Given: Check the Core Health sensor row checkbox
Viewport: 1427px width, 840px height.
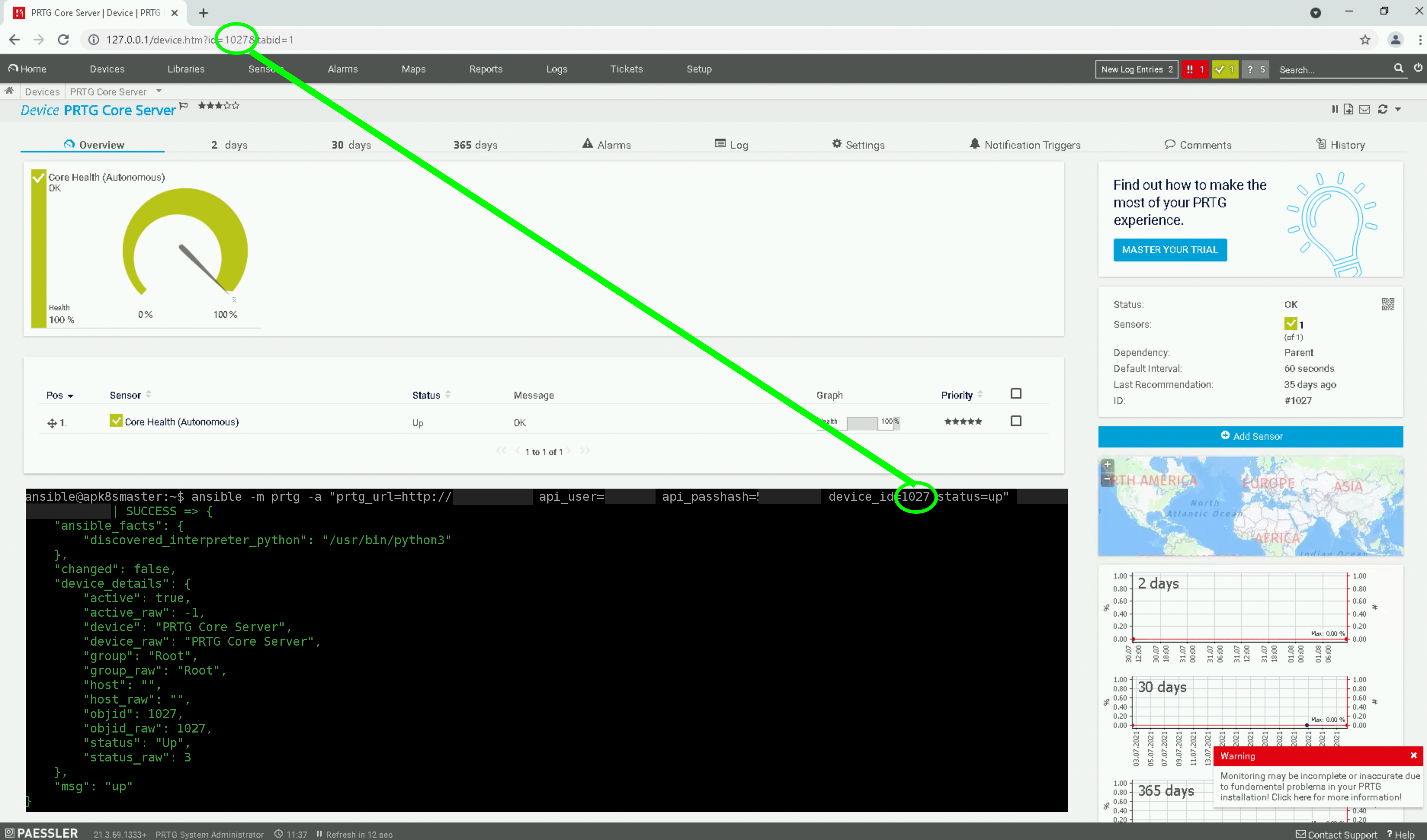Looking at the screenshot, I should 1016,421.
